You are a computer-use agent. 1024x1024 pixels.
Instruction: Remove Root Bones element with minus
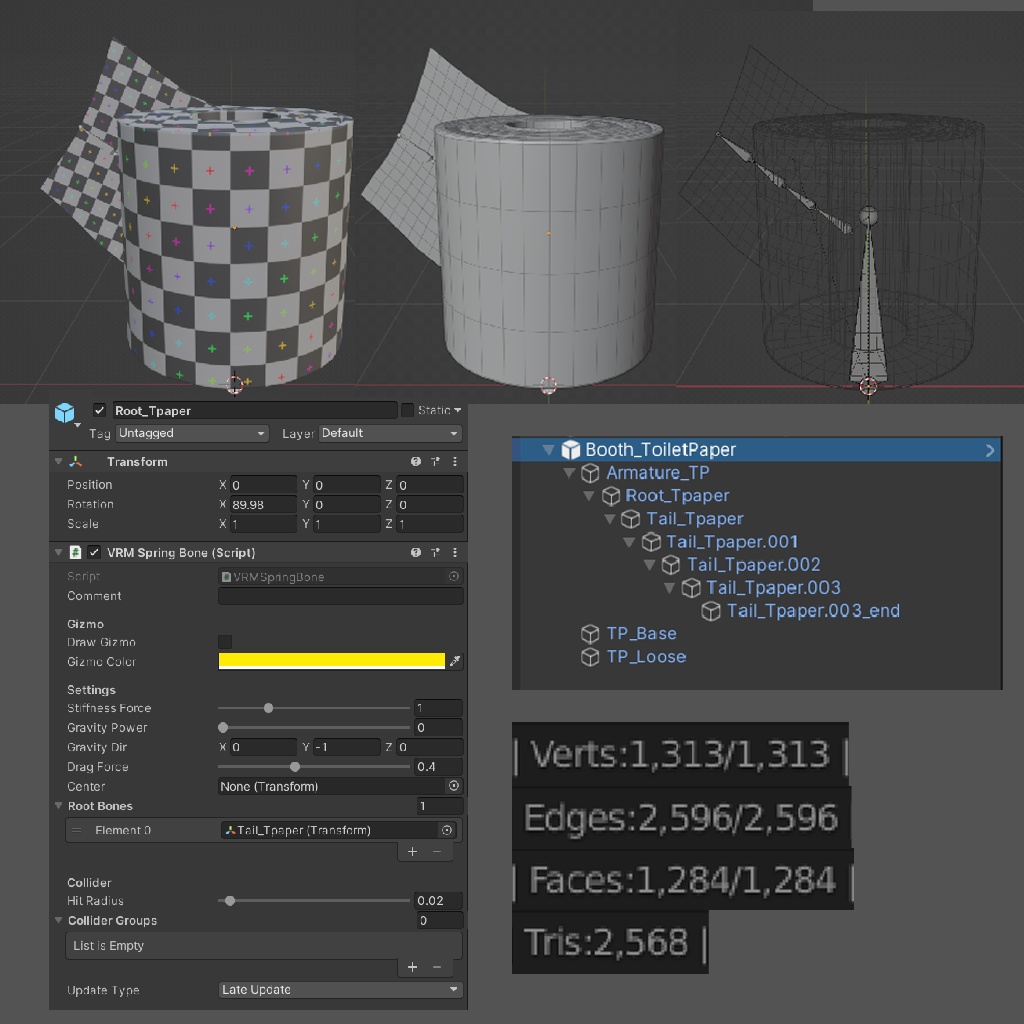(437, 851)
